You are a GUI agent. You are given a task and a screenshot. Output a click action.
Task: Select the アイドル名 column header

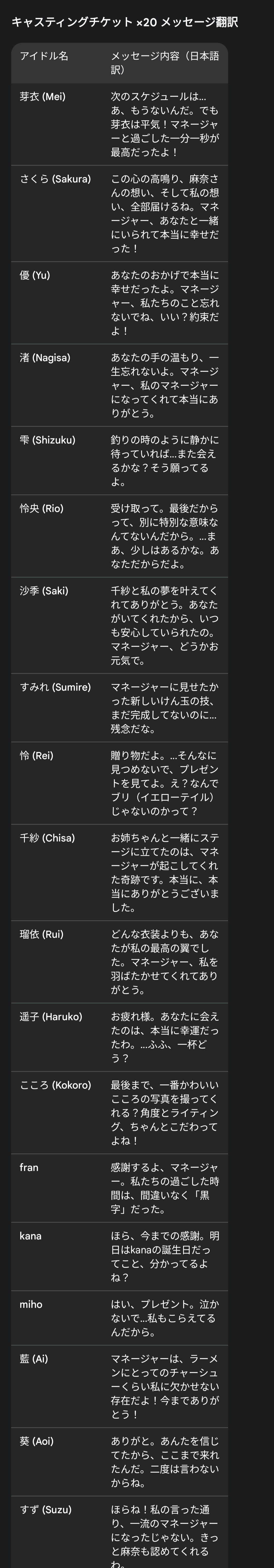44,56
